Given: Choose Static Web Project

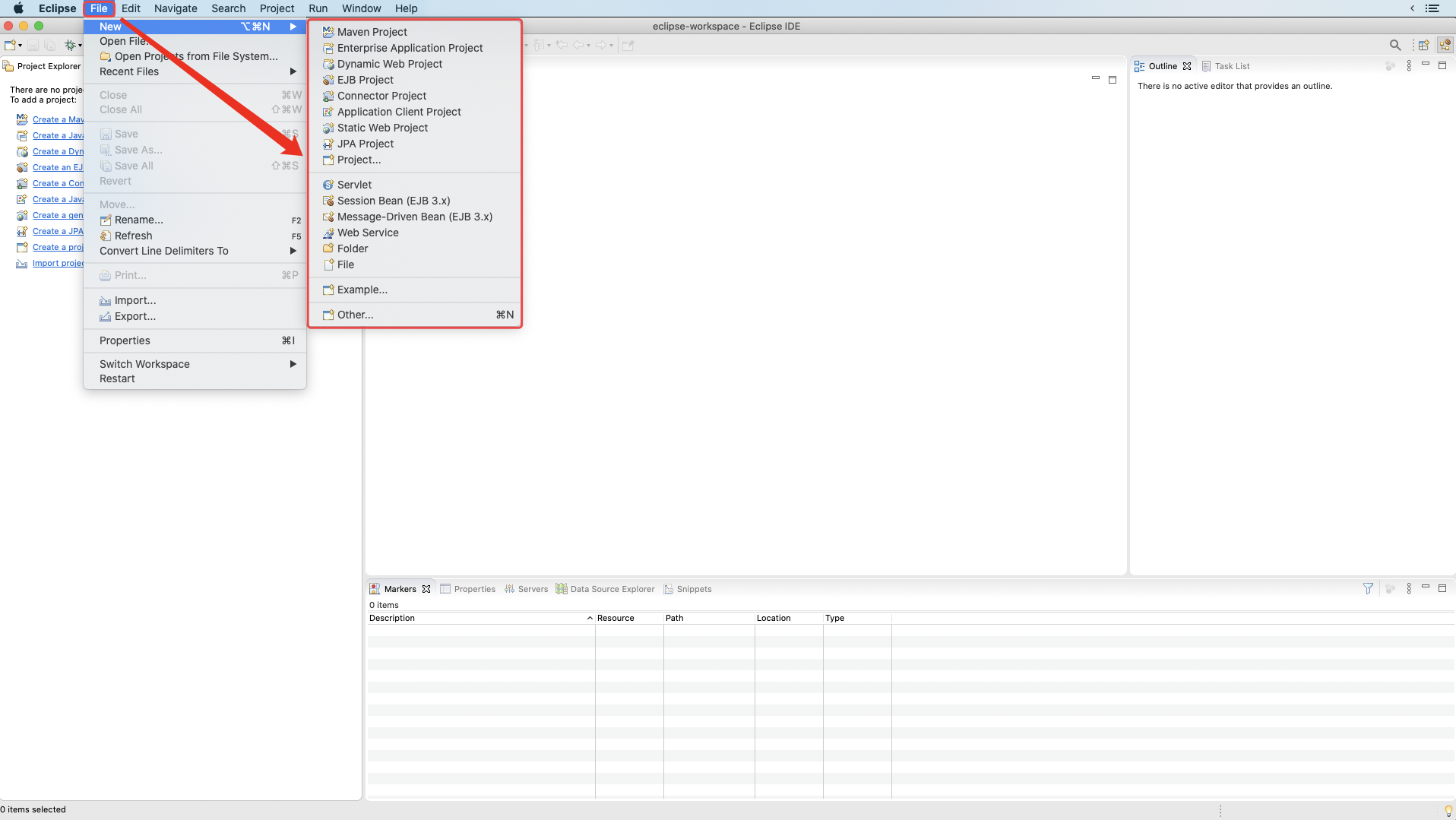Looking at the screenshot, I should coord(415,128).
